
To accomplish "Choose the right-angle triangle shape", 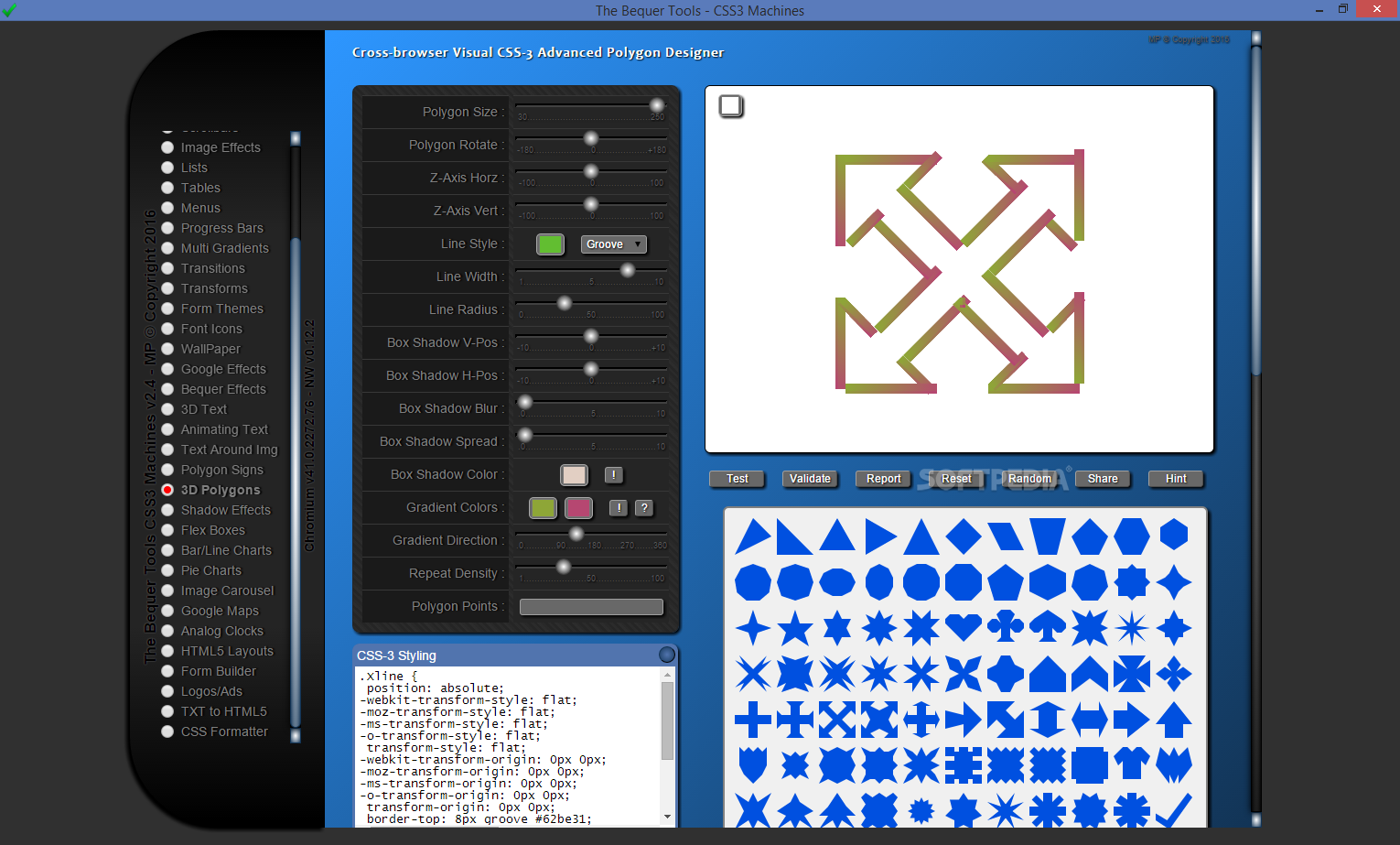I will (x=794, y=536).
